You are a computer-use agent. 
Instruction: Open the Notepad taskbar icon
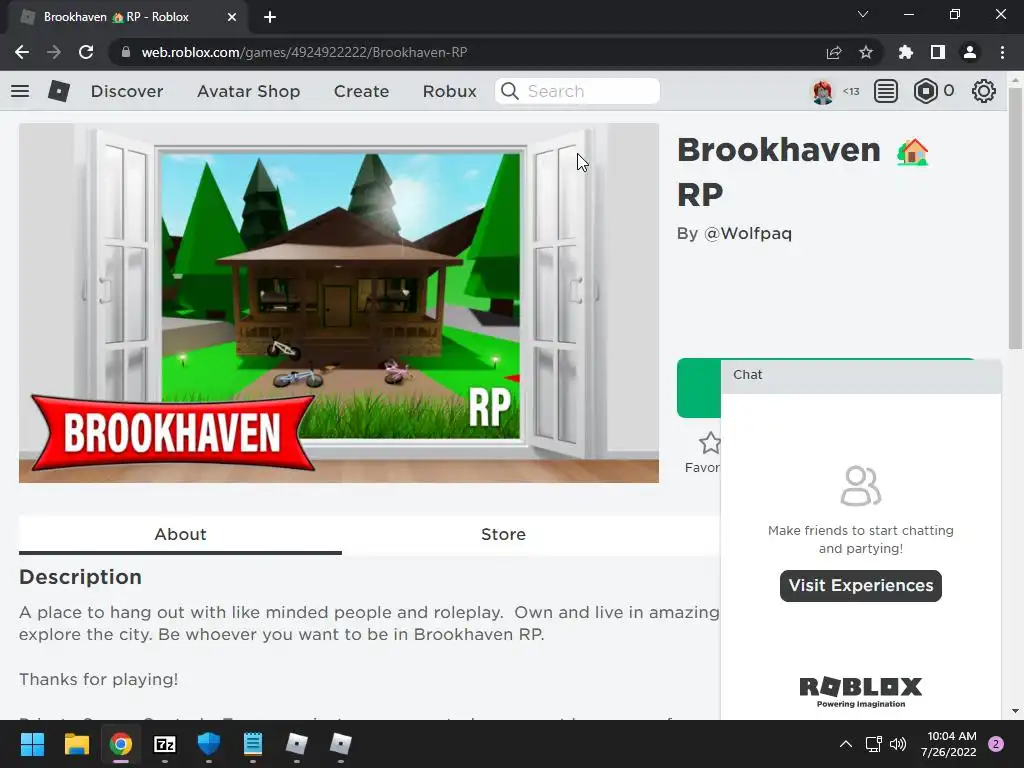coord(253,744)
